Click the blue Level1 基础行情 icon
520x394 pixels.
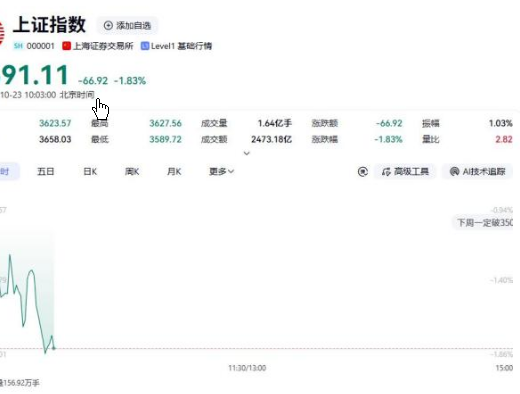(145, 46)
